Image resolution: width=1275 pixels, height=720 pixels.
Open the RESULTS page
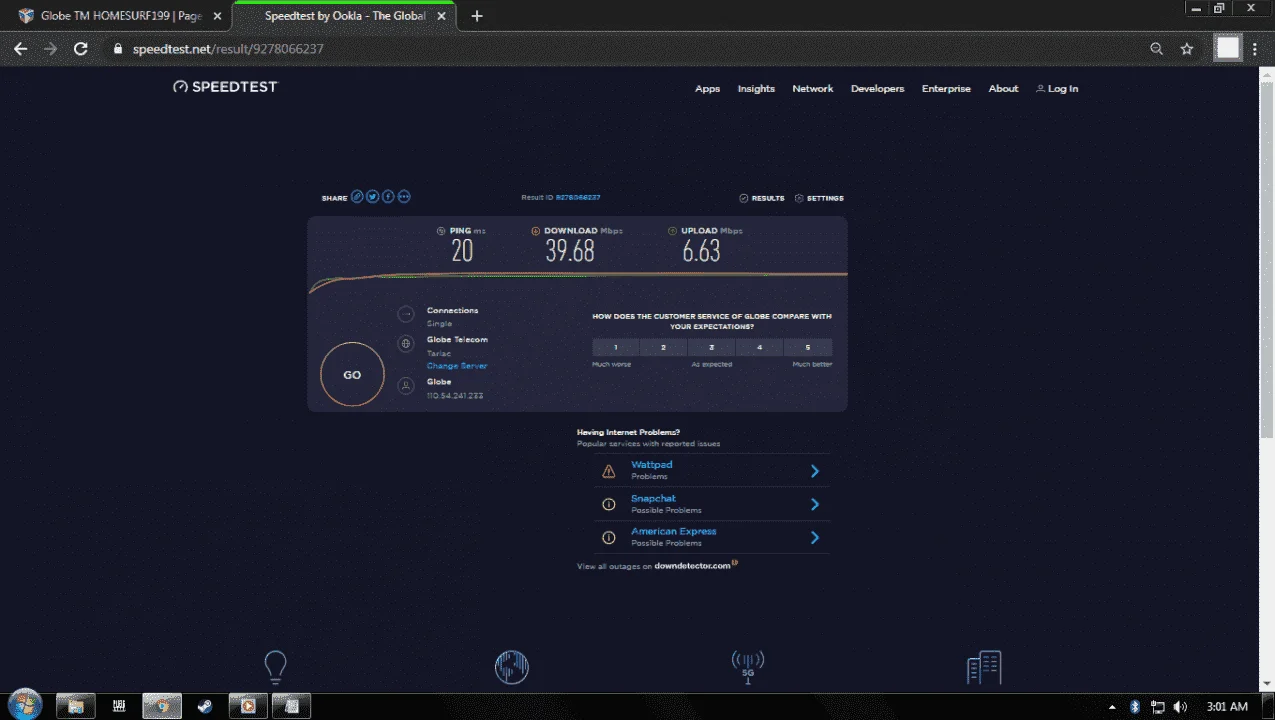point(762,198)
